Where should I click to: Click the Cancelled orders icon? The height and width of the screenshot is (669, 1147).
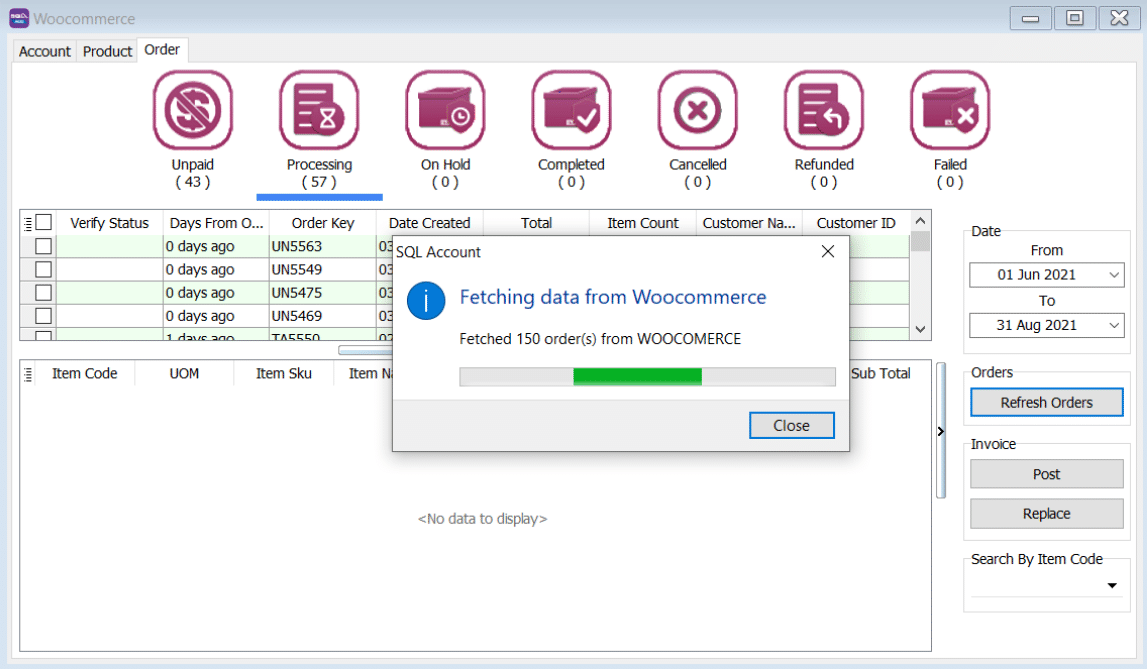click(x=697, y=111)
